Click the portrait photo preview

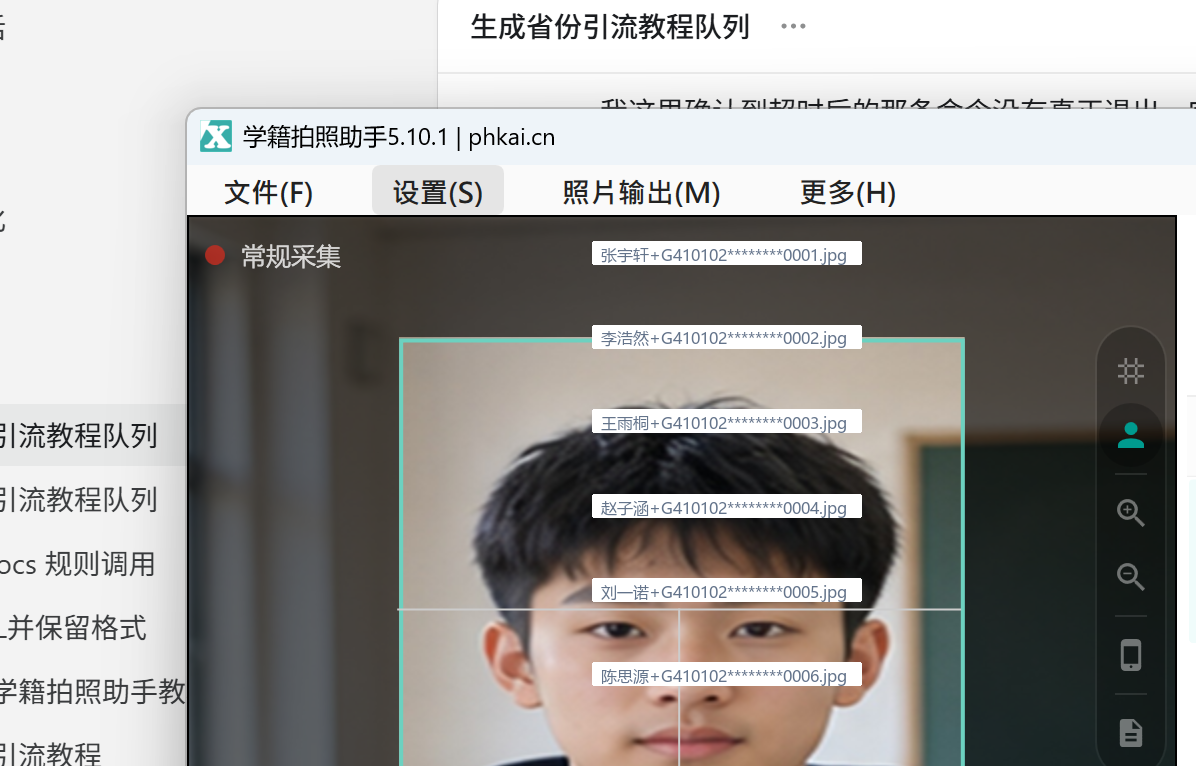click(681, 552)
